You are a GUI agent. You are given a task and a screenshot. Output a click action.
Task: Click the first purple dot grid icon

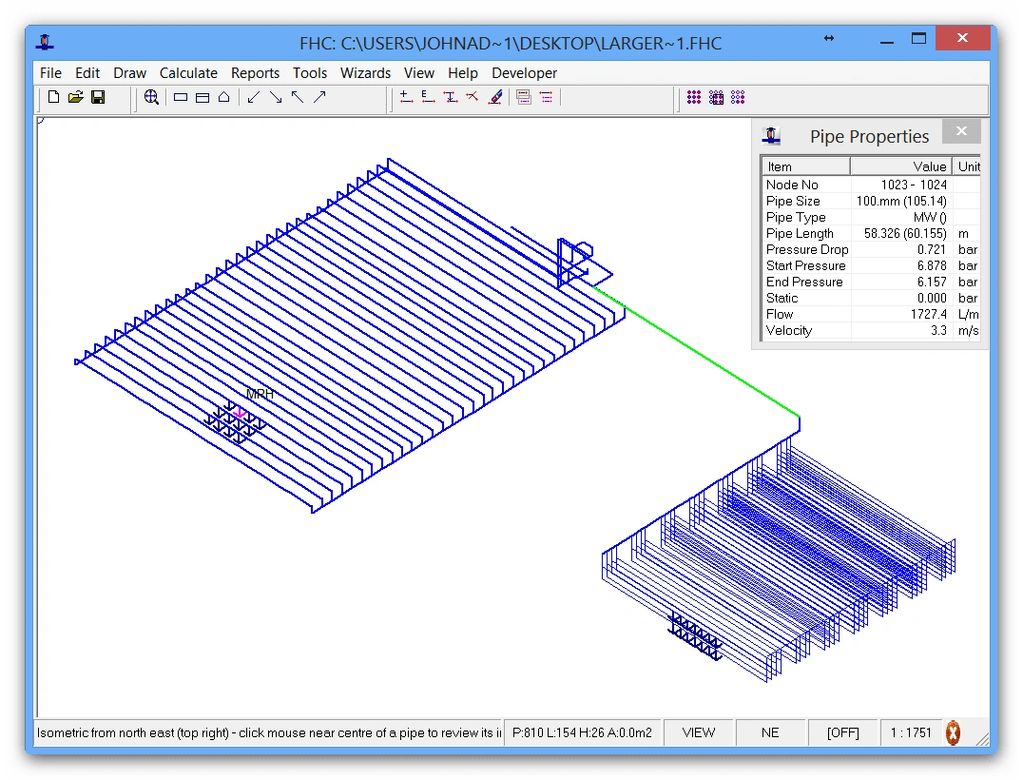coord(694,98)
